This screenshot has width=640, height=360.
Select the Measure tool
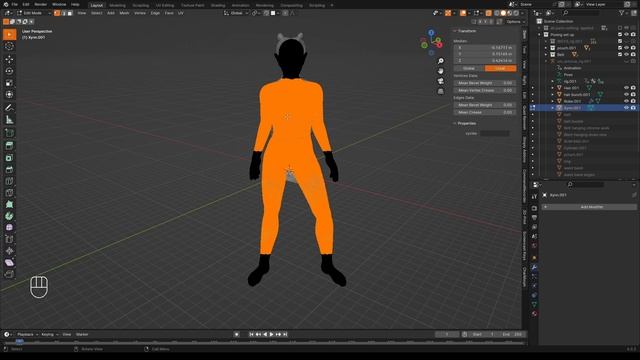click(x=9, y=120)
